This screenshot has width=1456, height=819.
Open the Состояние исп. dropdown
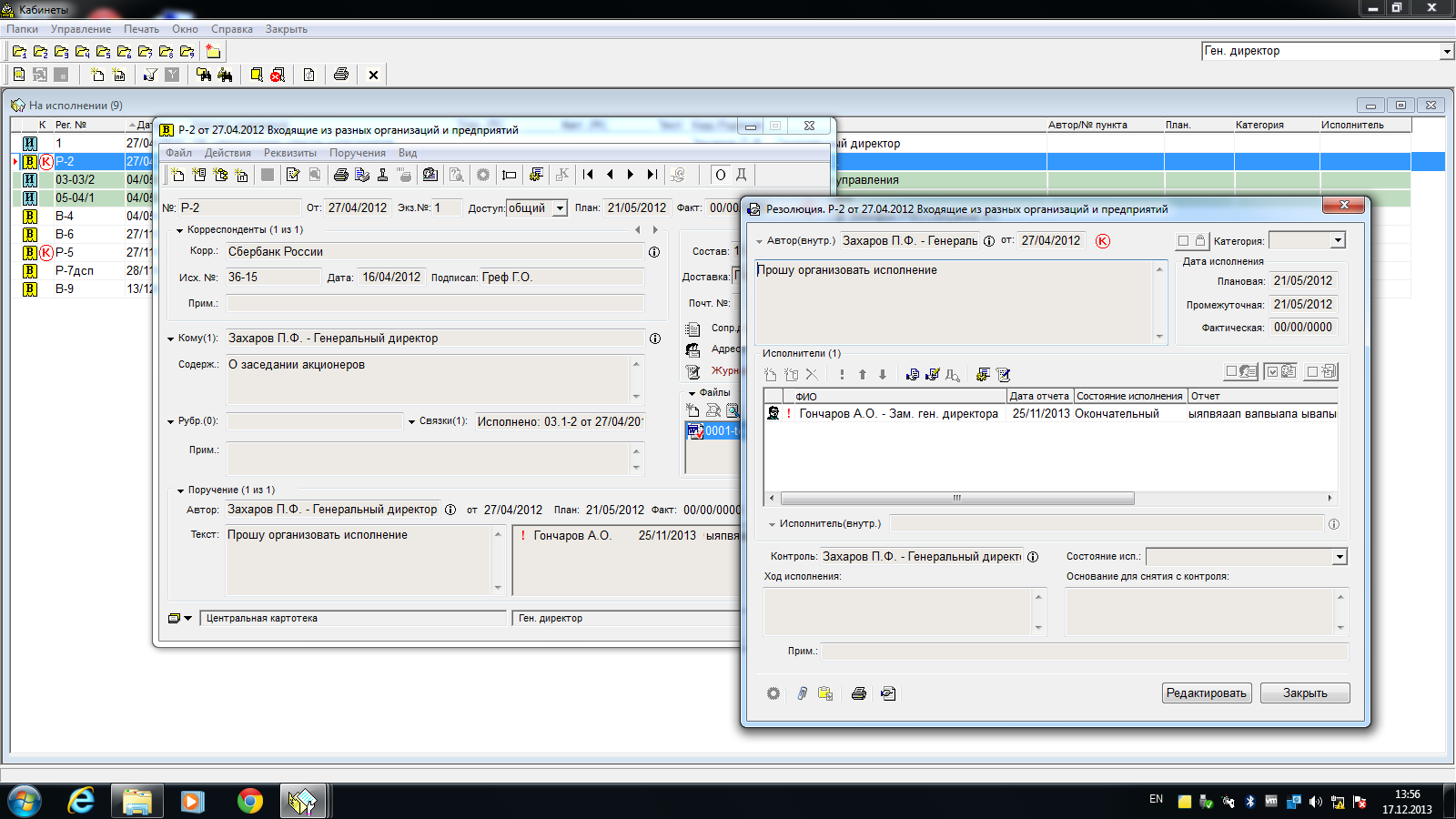tap(1340, 557)
